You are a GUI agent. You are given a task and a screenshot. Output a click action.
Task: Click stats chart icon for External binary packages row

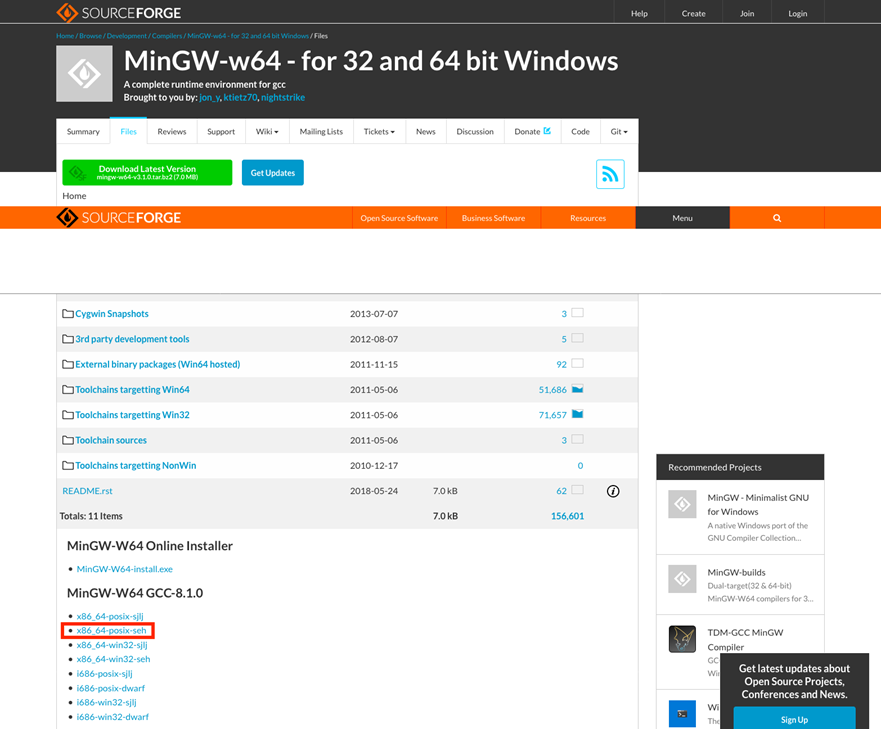(x=578, y=364)
